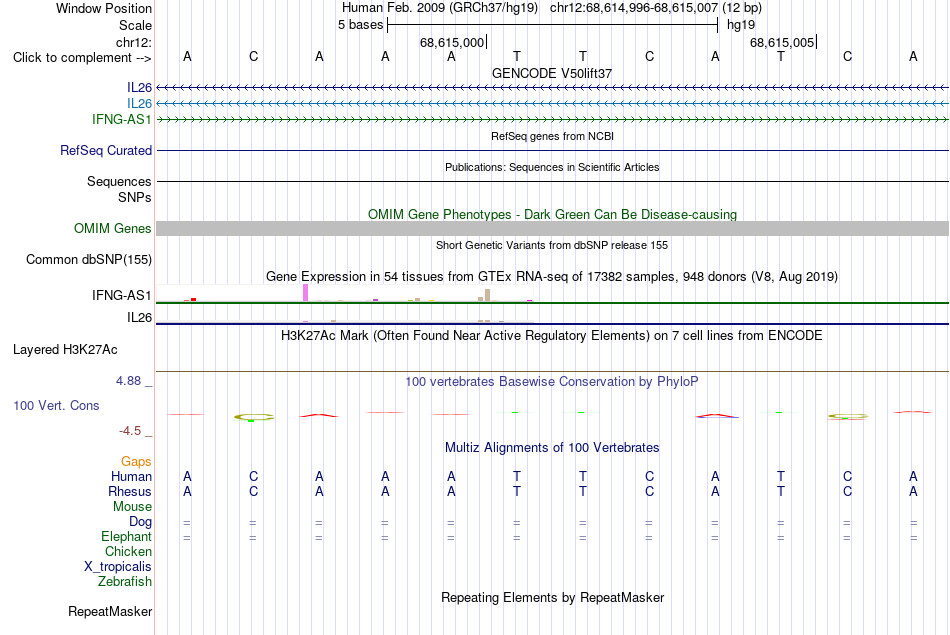Select the green IFNG-AS1 gene label above RefSeq
Viewport: 950px width, 635px height.
122,119
